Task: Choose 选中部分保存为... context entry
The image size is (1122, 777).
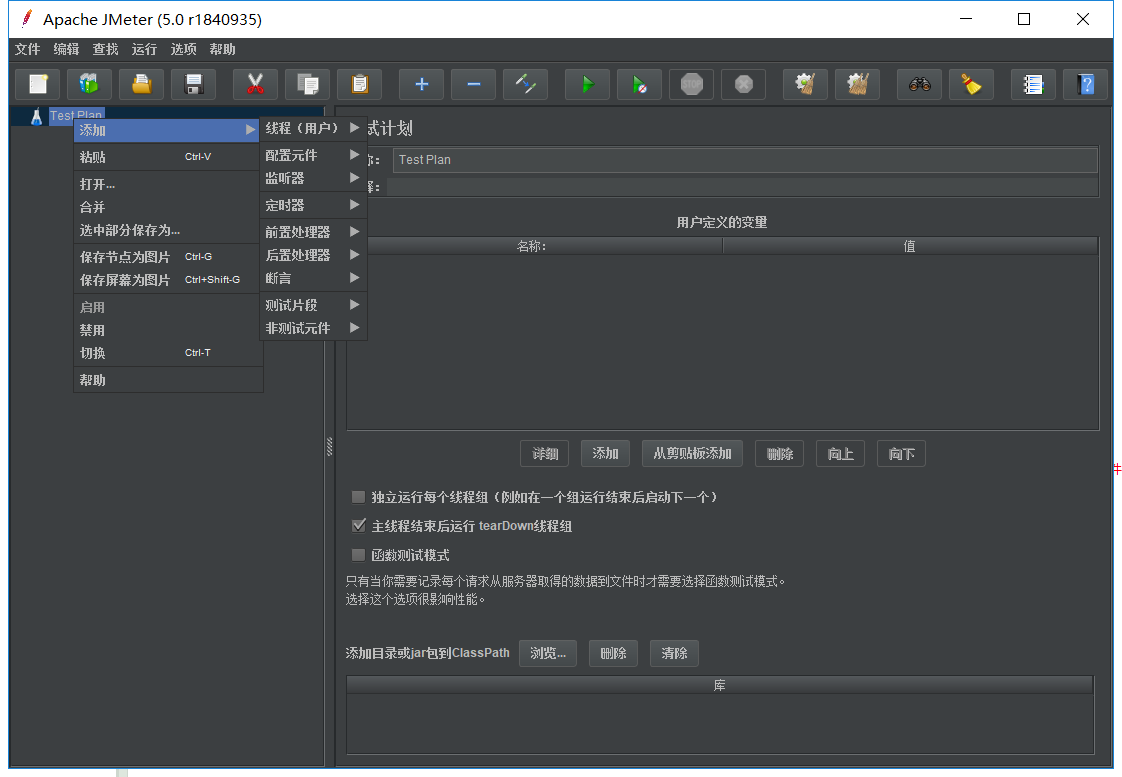Action: [x=167, y=230]
